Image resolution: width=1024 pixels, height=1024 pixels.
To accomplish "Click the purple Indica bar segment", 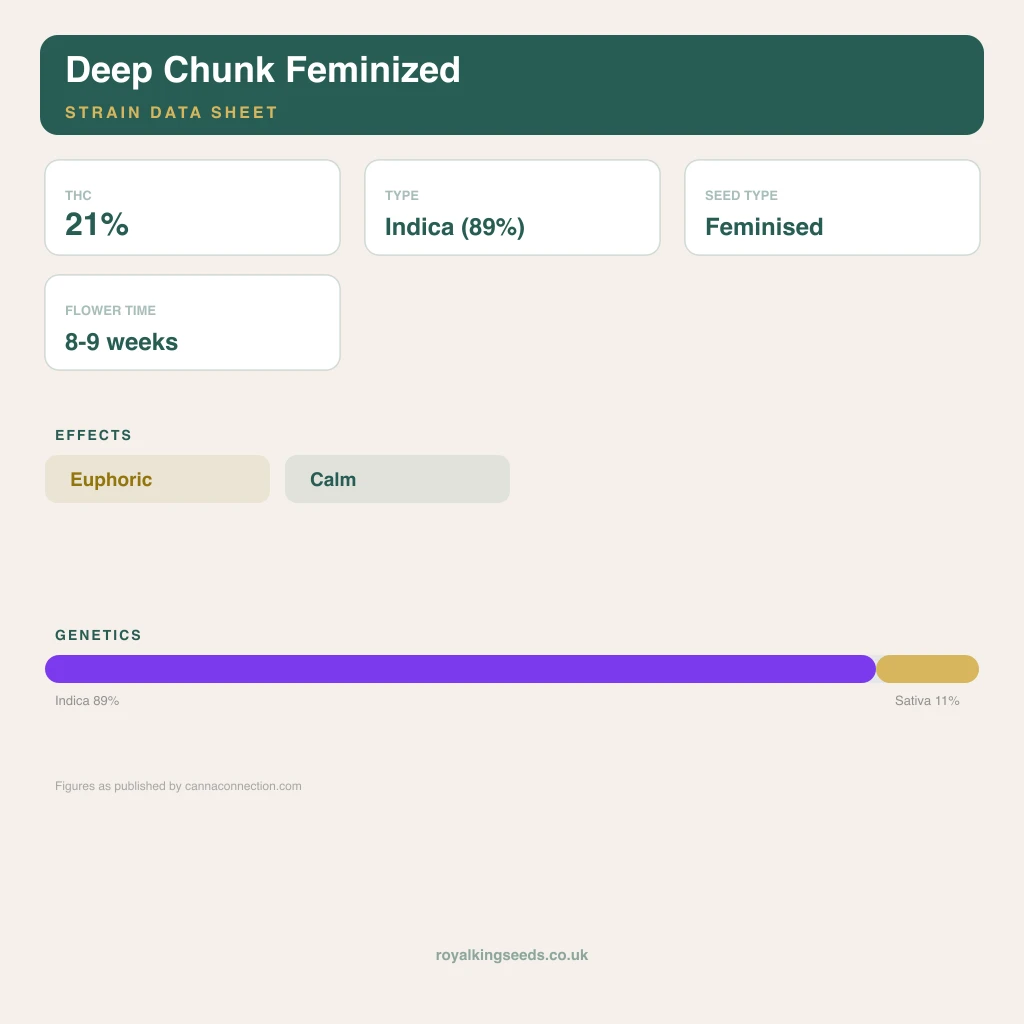I will click(460, 669).
